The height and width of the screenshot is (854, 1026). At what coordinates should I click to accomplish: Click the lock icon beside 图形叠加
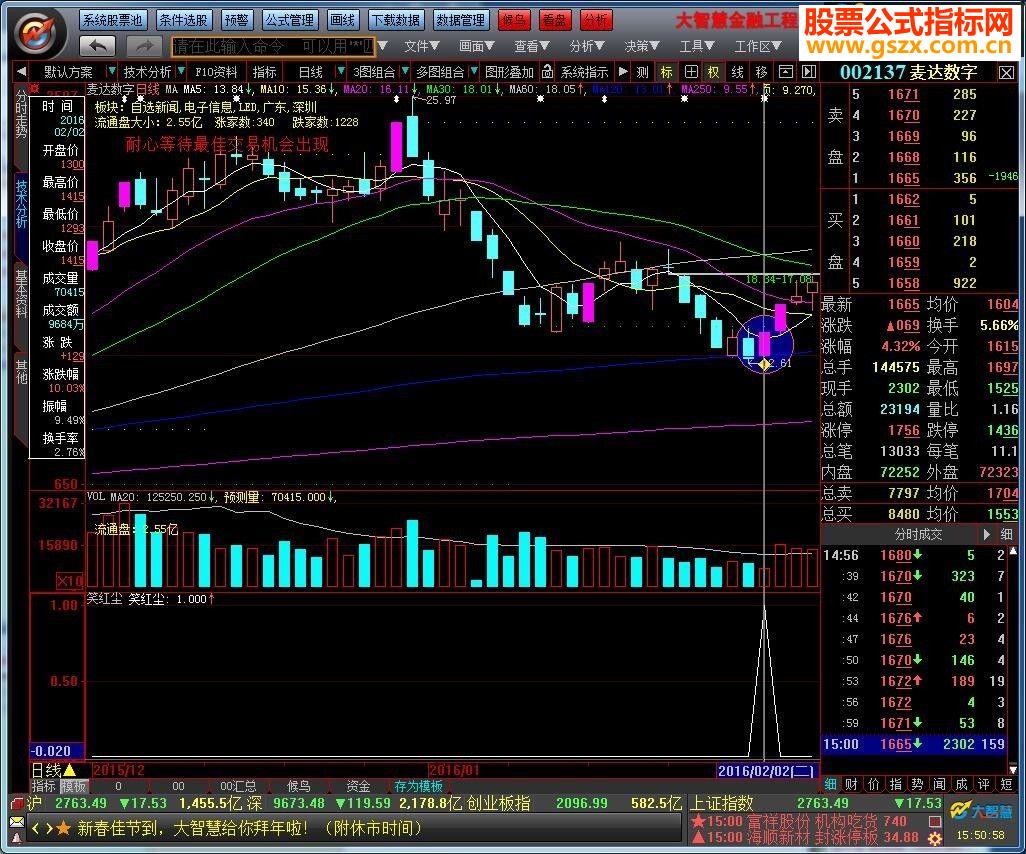pos(547,71)
